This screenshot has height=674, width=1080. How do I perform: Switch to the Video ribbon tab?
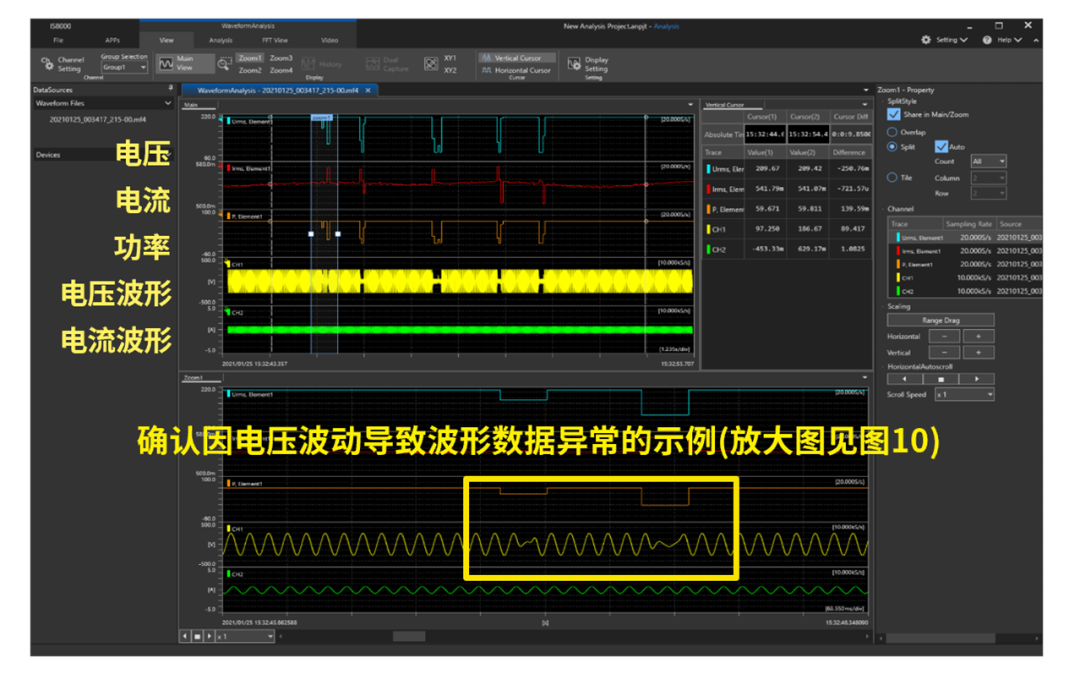pyautogui.click(x=329, y=40)
